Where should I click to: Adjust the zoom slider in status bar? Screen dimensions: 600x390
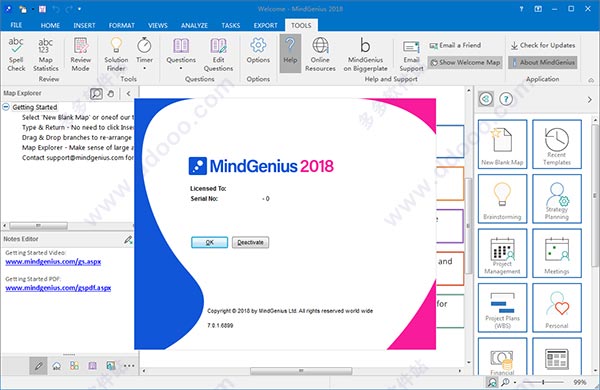tap(543, 382)
